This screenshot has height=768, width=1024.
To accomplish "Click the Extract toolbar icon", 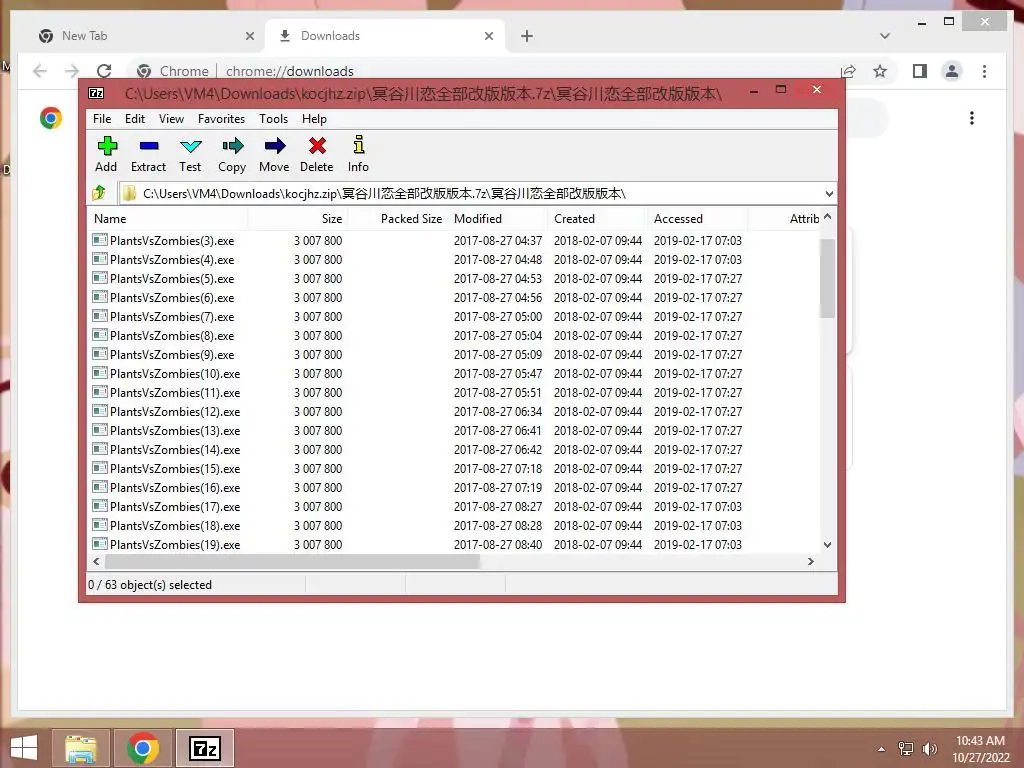I will [x=149, y=146].
